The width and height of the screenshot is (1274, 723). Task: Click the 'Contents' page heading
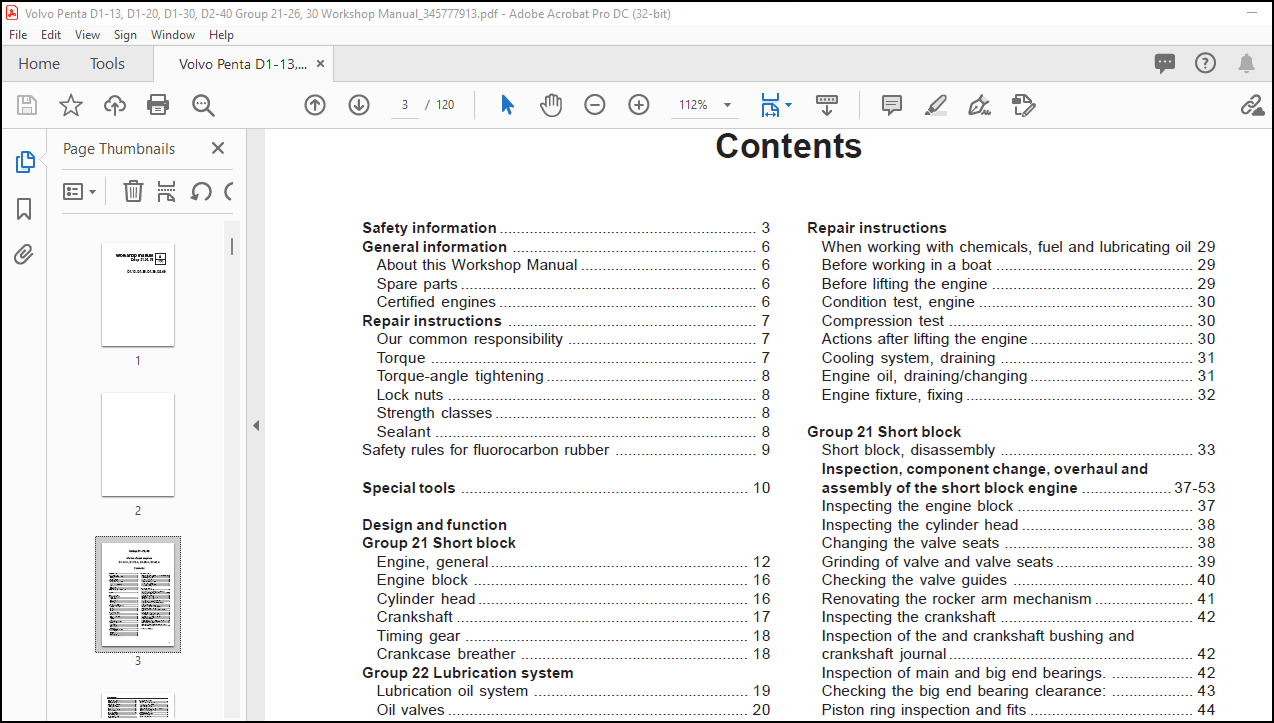coord(789,146)
